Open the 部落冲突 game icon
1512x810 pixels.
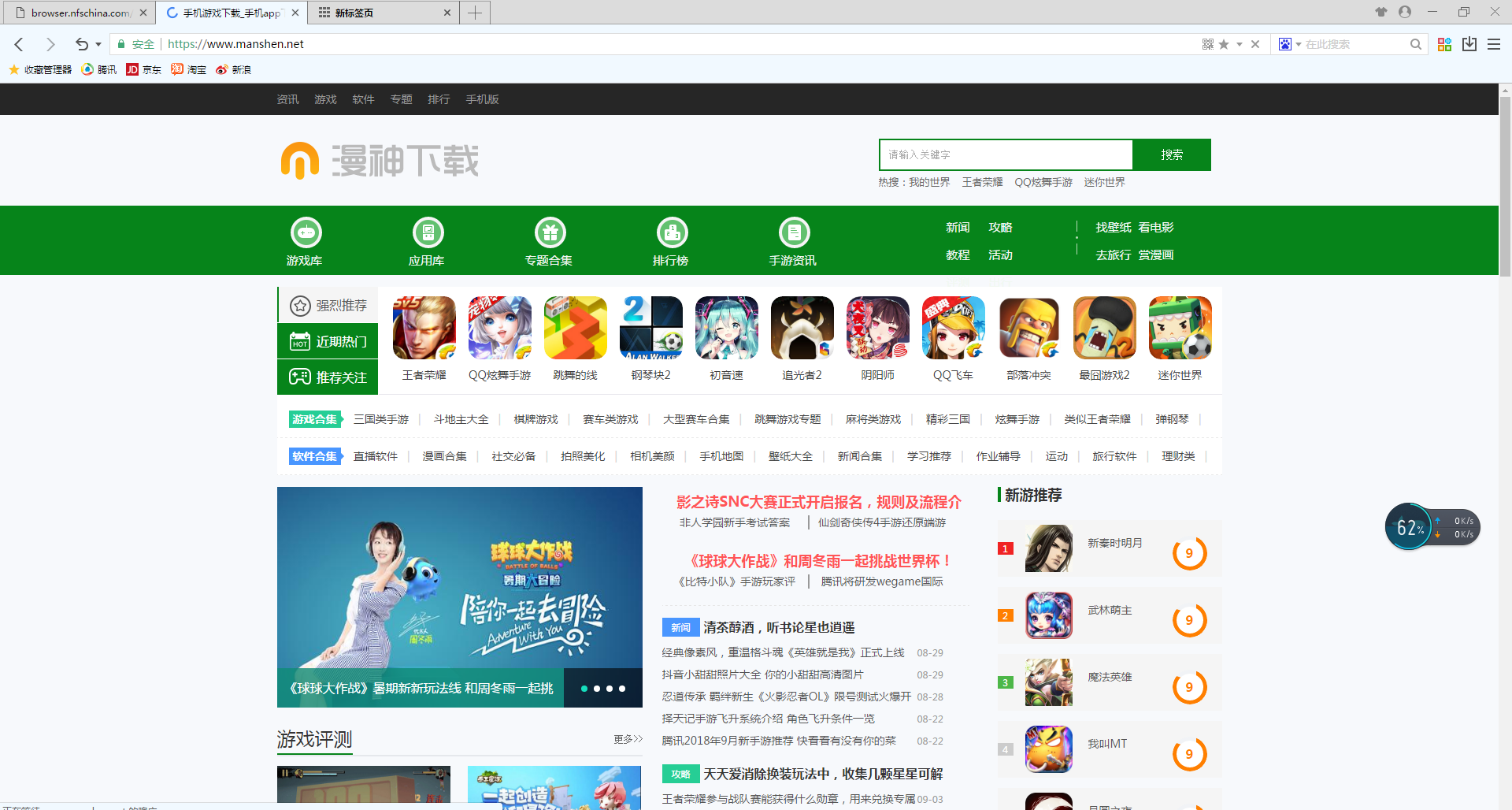coord(1029,328)
